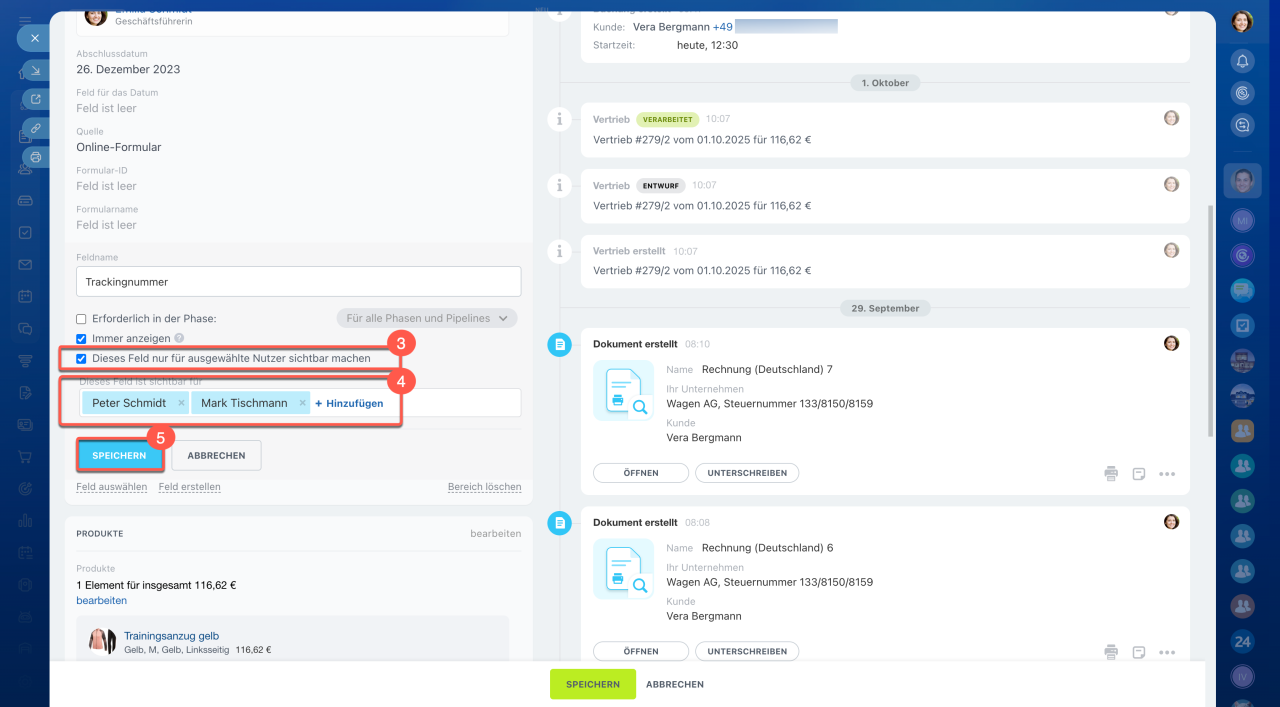The image size is (1280, 707).
Task: Open the notifications bell icon
Action: click(x=1242, y=62)
